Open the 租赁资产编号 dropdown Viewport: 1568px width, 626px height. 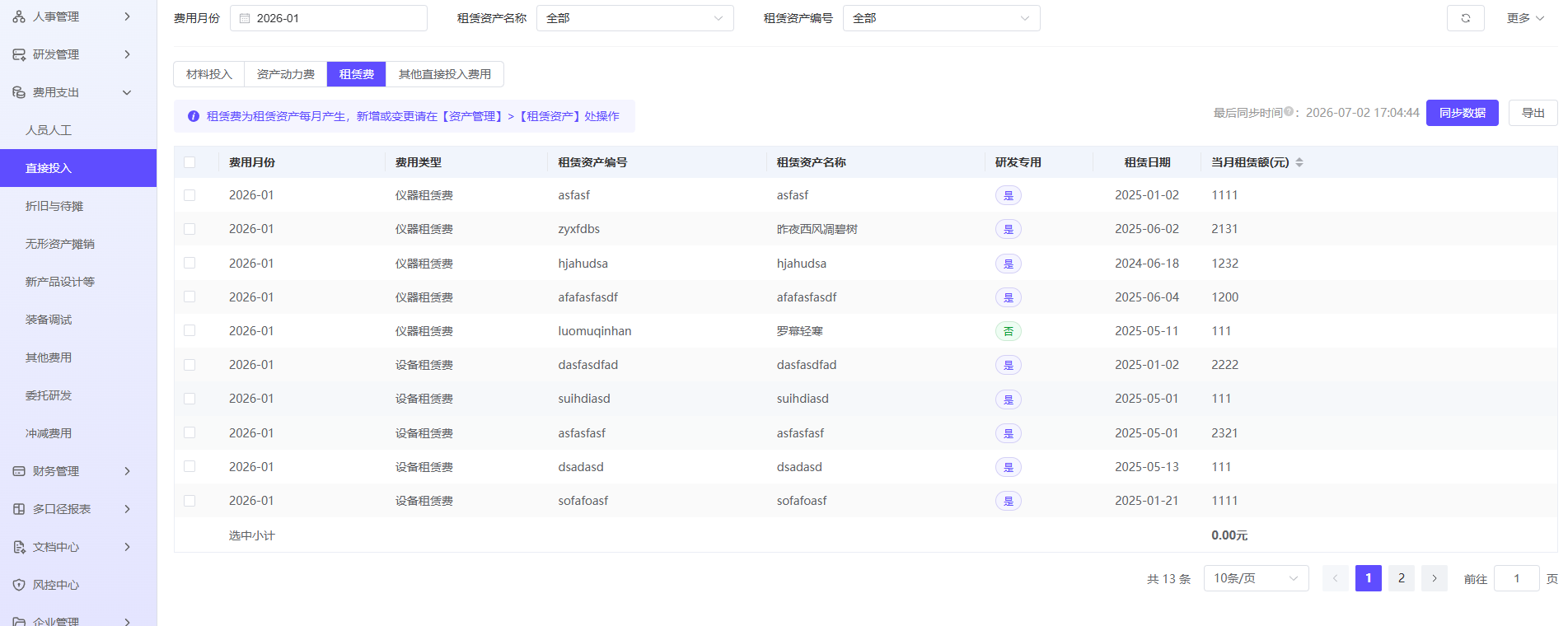941,18
